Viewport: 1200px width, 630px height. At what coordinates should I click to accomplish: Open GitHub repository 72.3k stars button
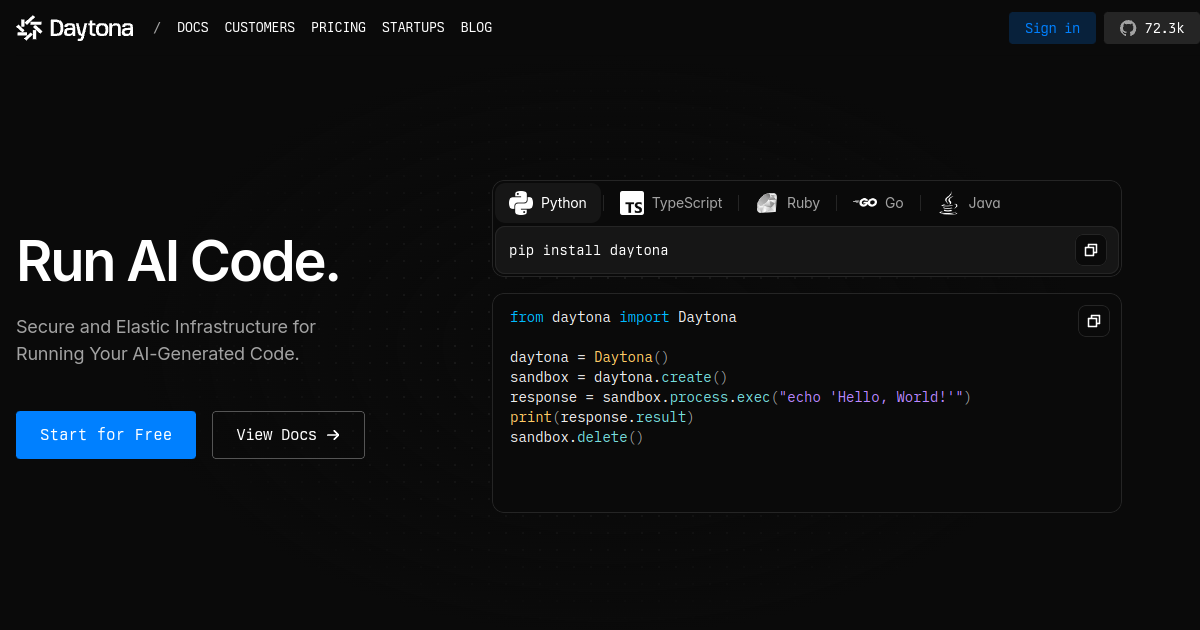1151,28
